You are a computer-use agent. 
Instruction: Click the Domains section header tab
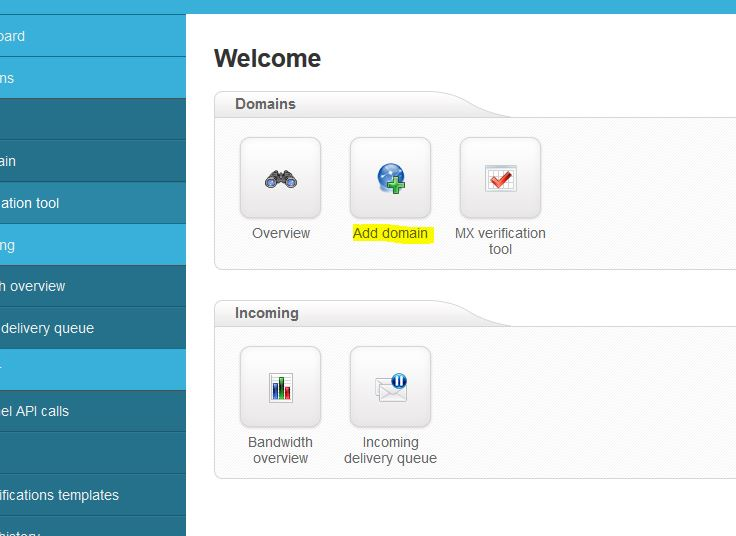point(265,104)
